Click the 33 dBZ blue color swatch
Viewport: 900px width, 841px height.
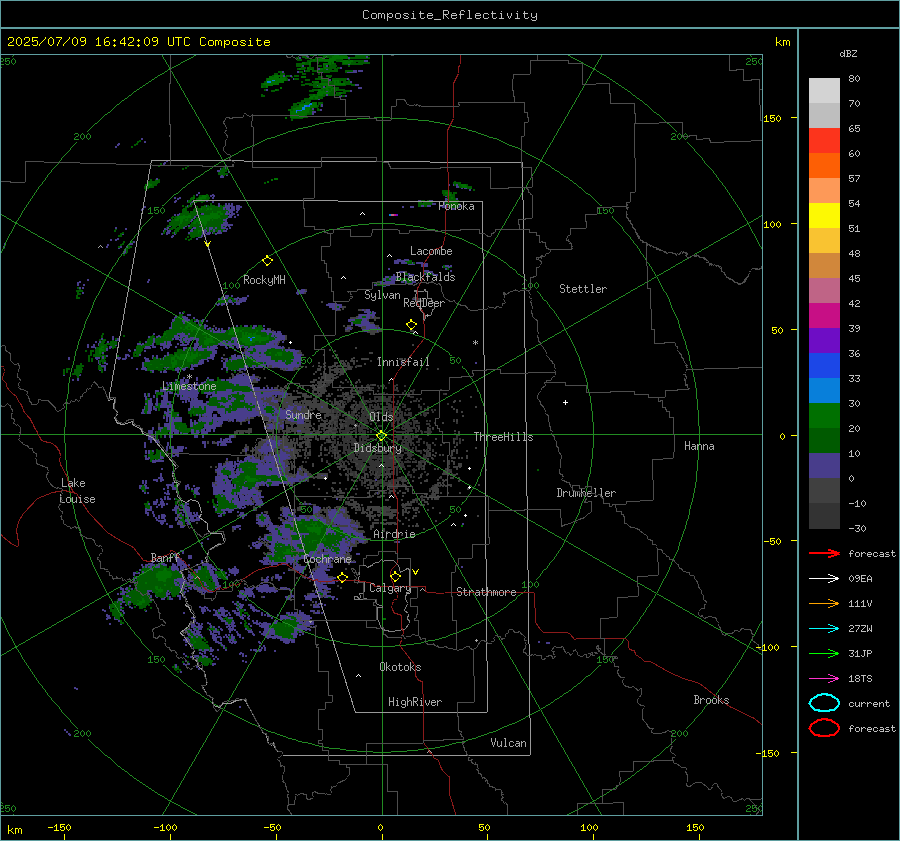pos(824,366)
